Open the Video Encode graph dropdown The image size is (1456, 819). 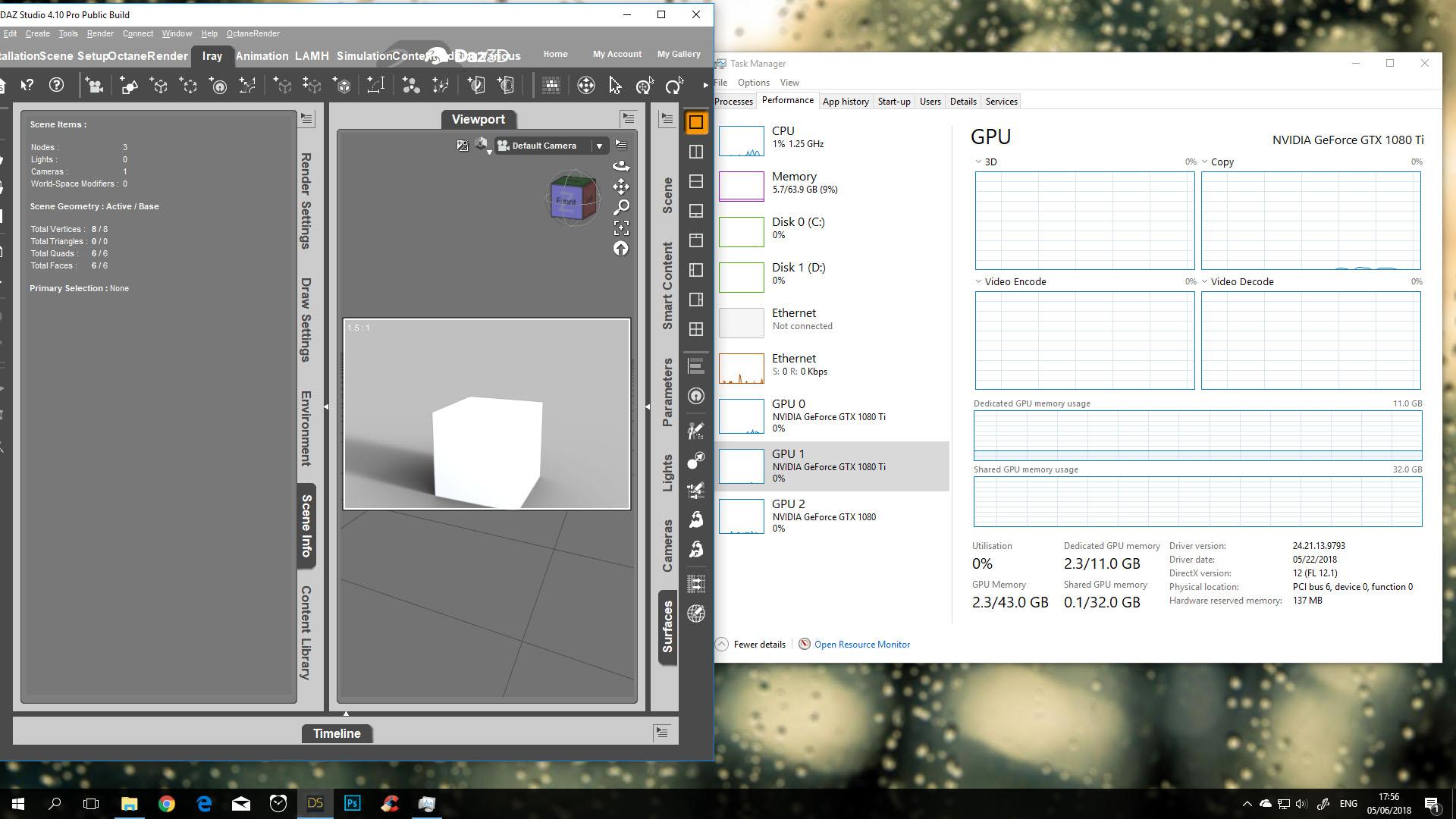click(978, 281)
